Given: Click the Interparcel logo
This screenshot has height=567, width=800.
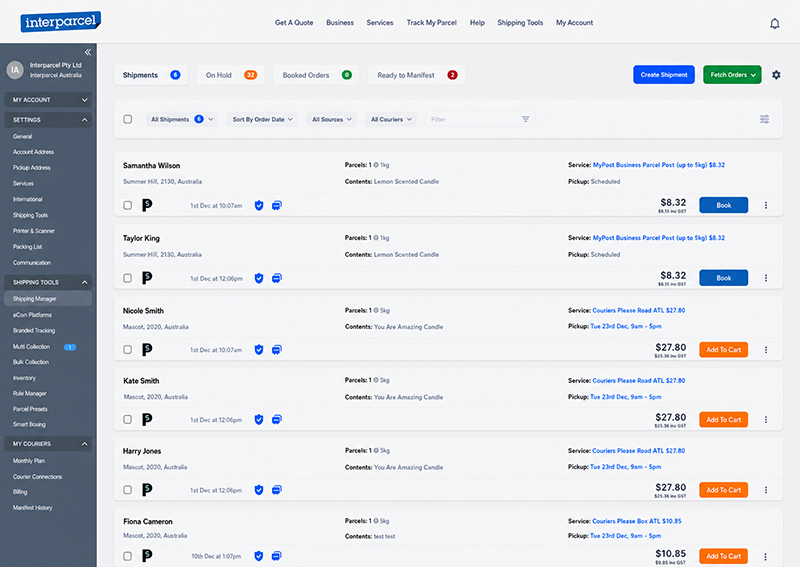Looking at the screenshot, I should (61, 21).
